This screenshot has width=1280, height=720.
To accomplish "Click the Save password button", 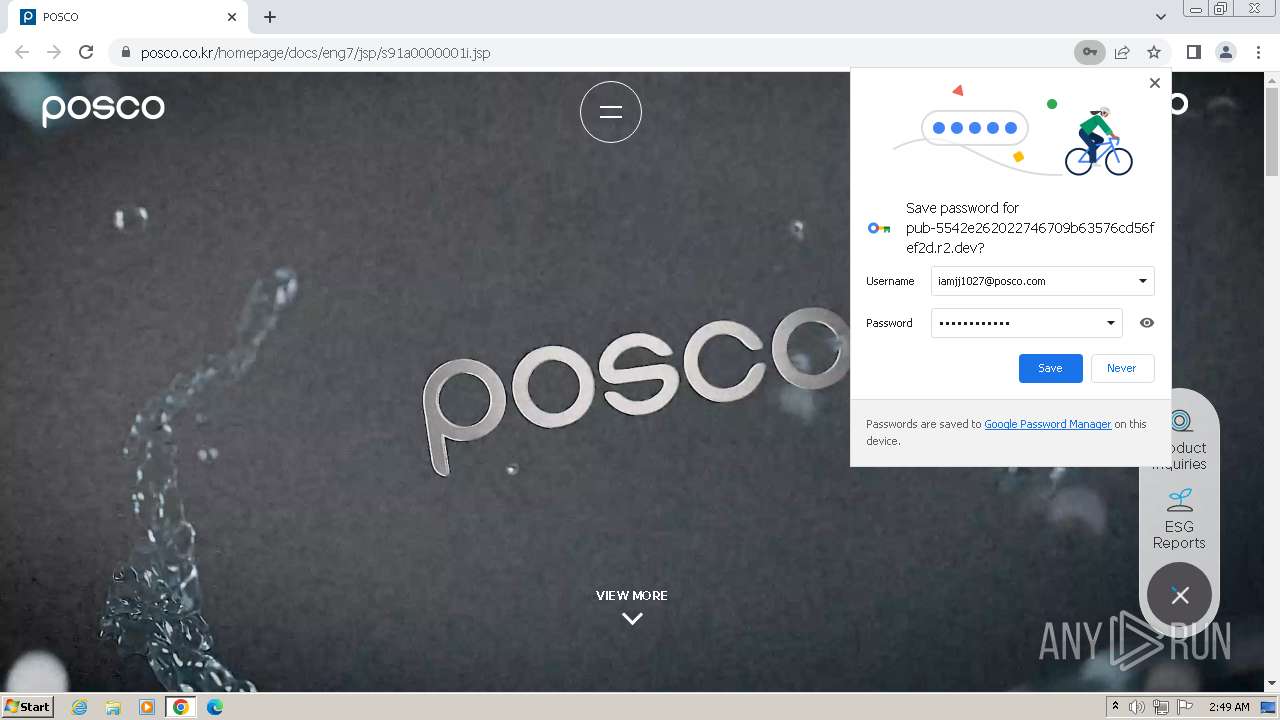I will pyautogui.click(x=1050, y=368).
